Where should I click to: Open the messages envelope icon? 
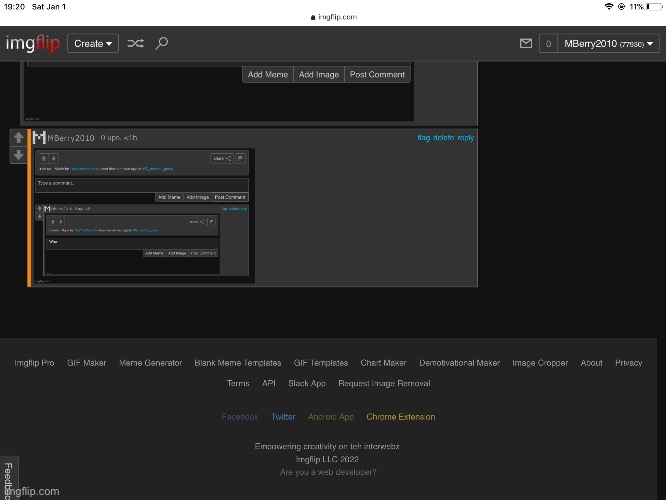pos(526,43)
